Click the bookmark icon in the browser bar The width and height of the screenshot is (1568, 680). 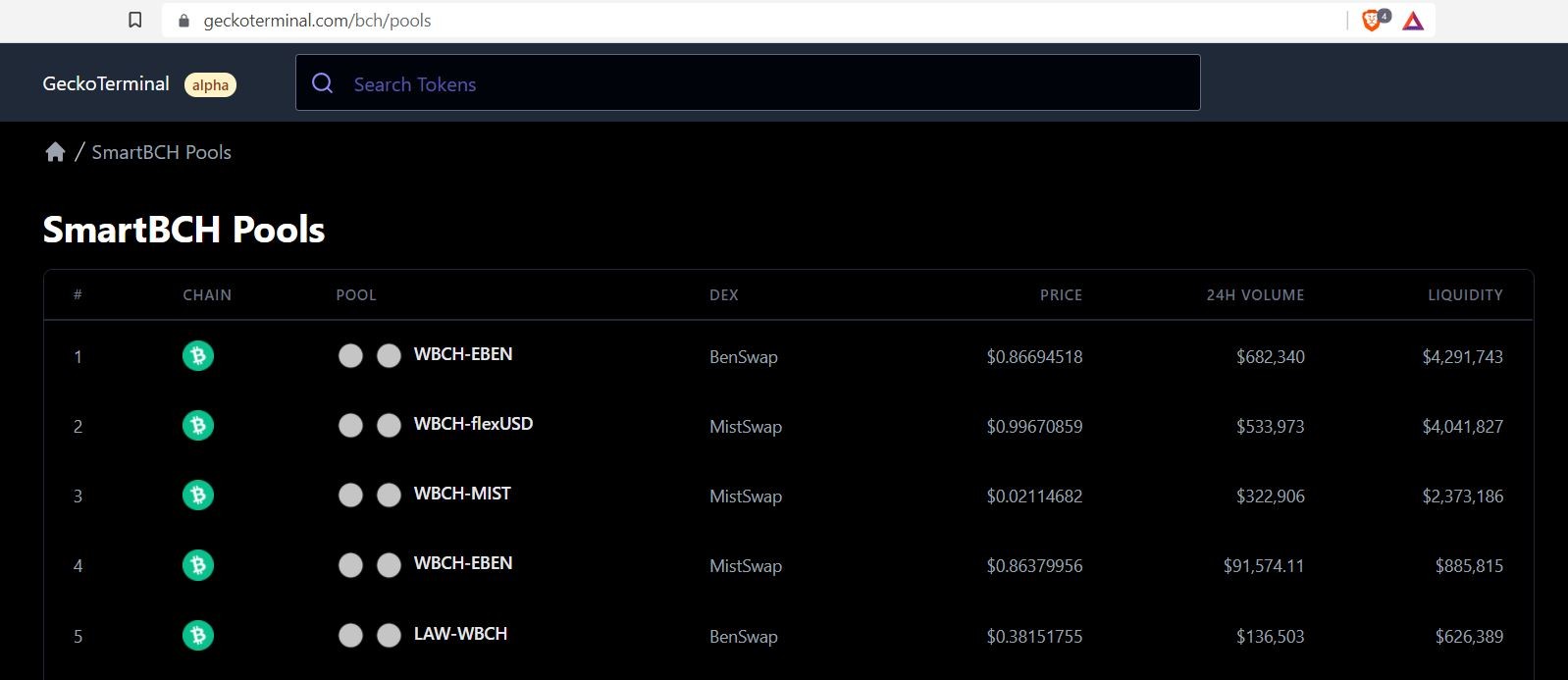coord(135,20)
